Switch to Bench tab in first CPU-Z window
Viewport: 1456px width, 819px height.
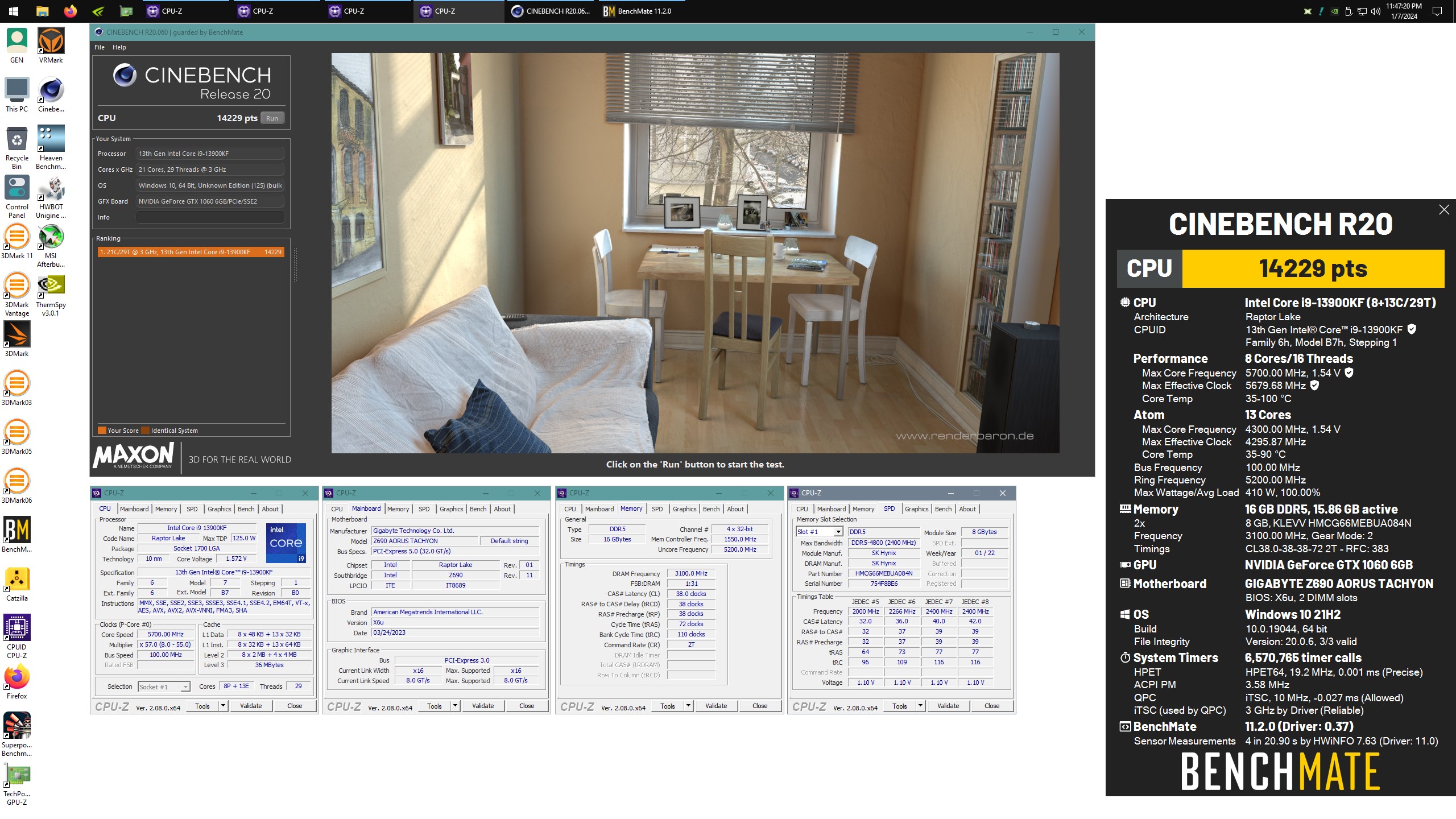click(x=246, y=509)
